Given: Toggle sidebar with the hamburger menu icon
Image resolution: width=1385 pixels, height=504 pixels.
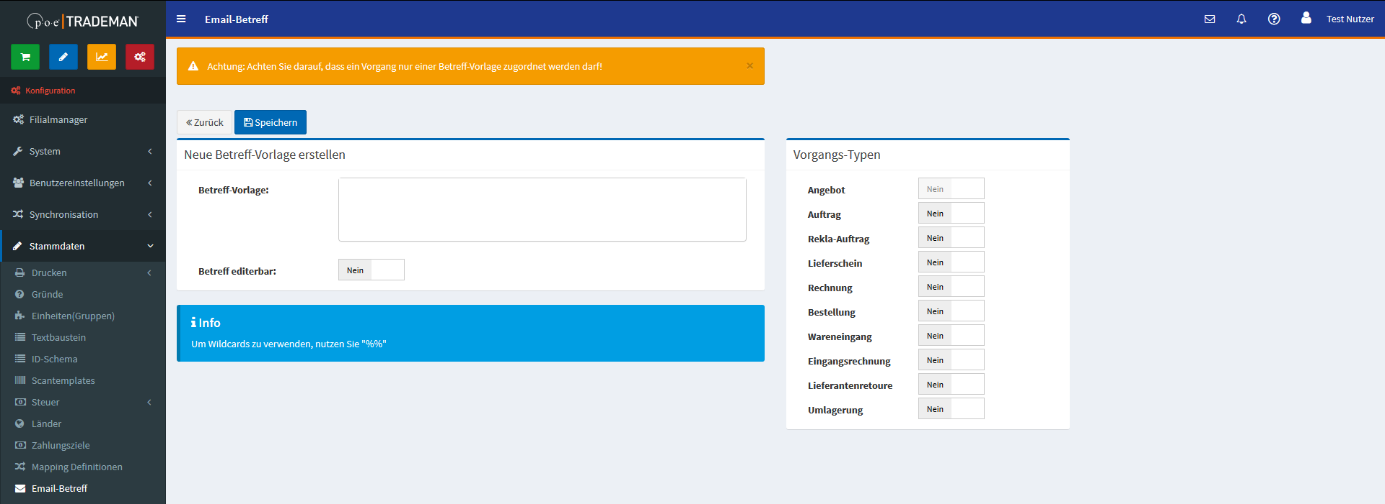Looking at the screenshot, I should [181, 19].
